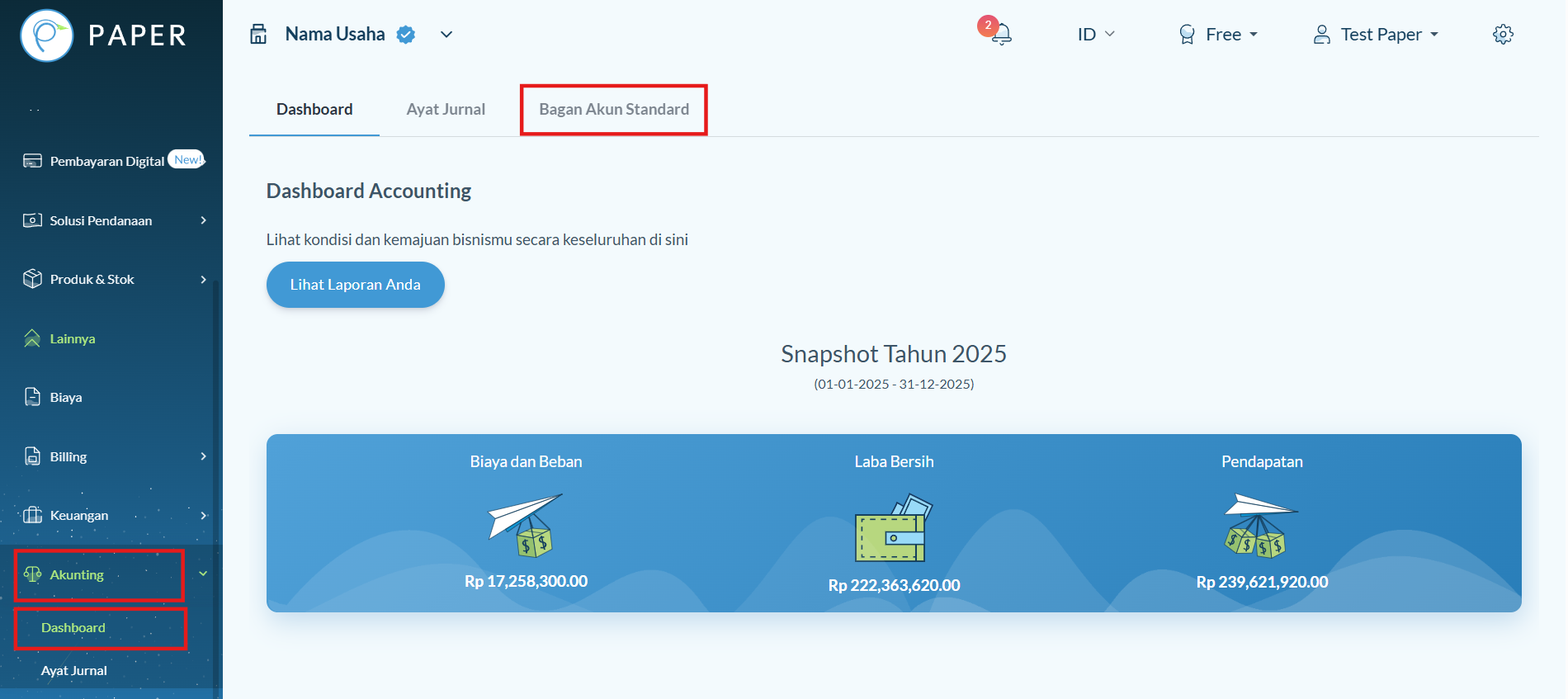Open the Free plan dropdown
The width and height of the screenshot is (1568, 699).
[1219, 34]
